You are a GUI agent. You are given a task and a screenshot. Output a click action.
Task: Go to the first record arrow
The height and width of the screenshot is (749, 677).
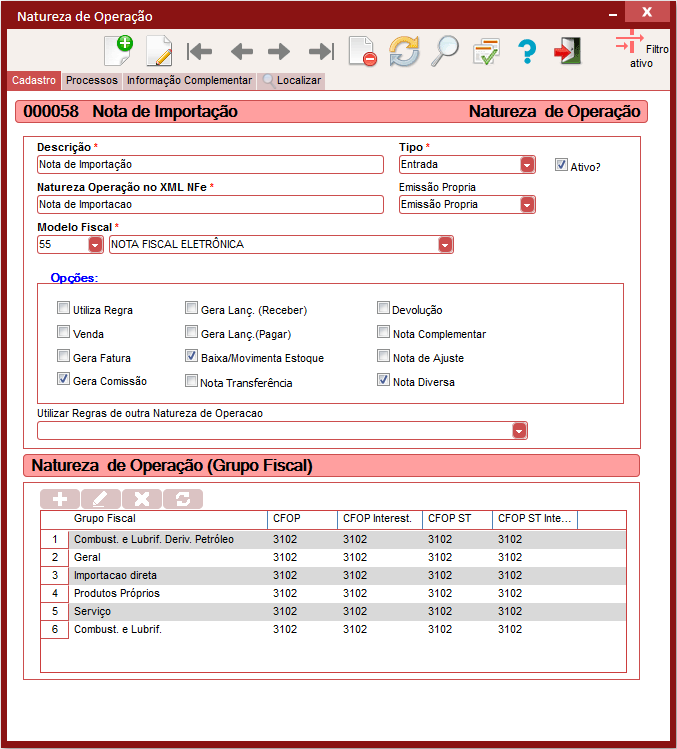(199, 51)
